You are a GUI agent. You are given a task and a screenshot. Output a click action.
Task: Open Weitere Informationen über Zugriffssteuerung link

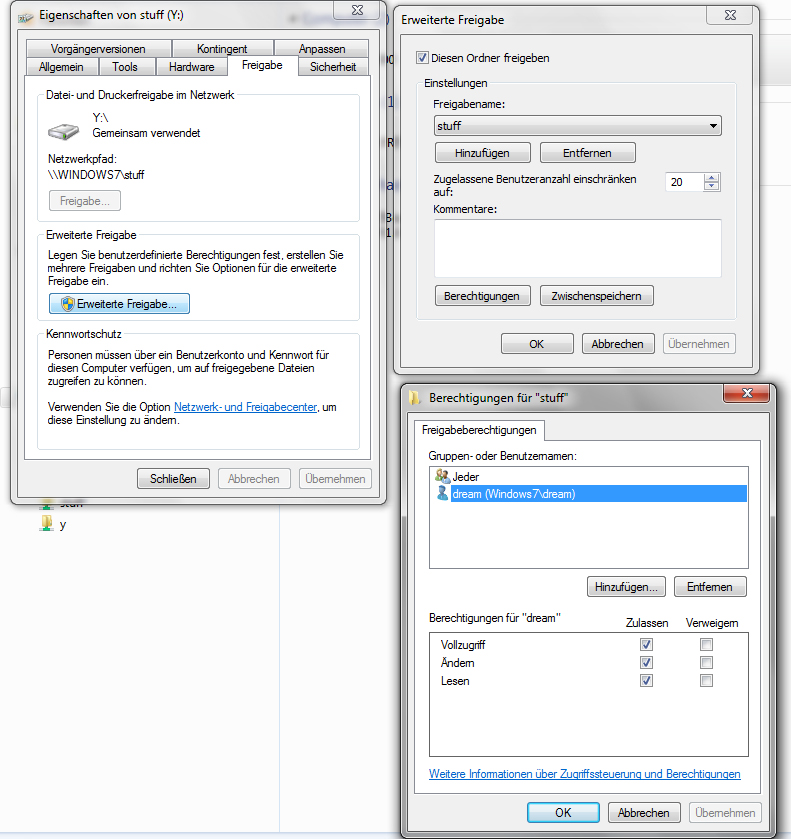(584, 774)
